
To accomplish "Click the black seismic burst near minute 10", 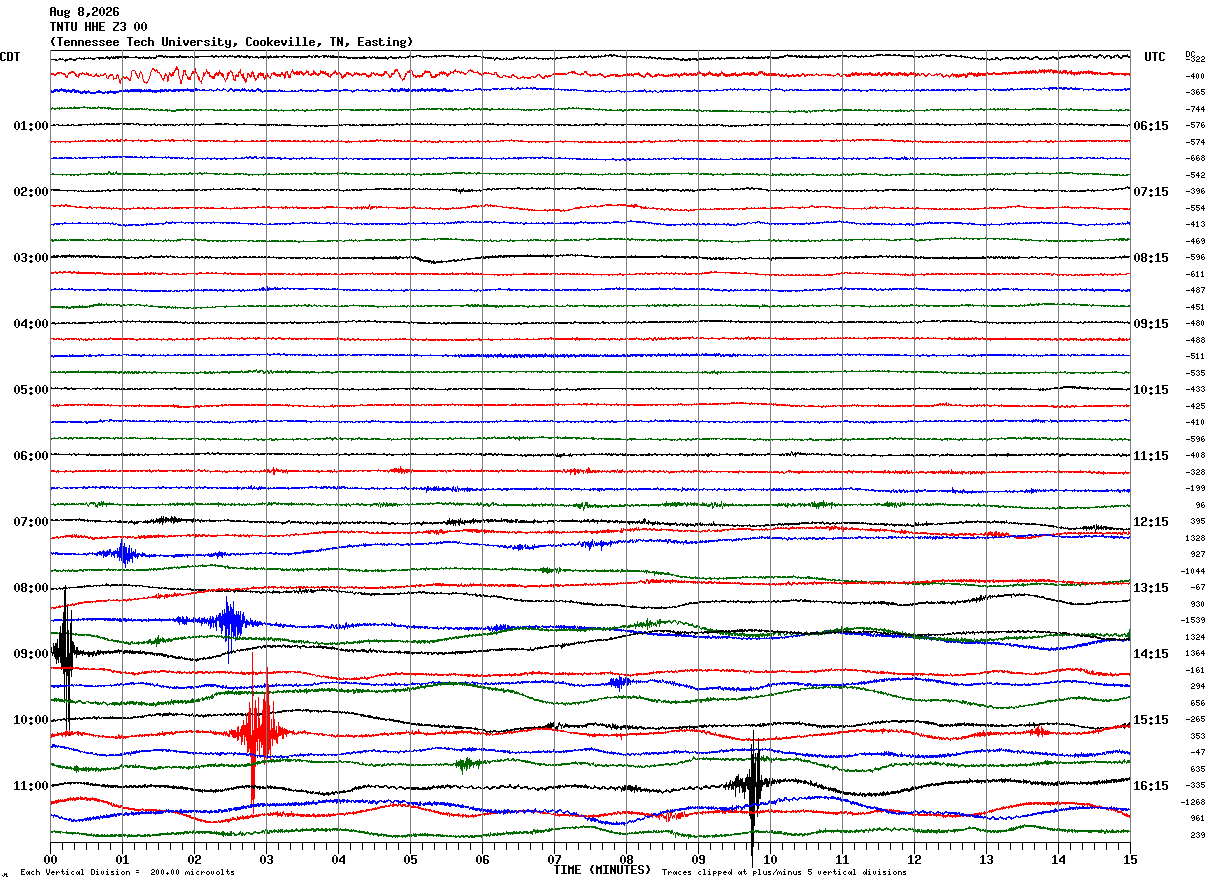I will 752,785.
